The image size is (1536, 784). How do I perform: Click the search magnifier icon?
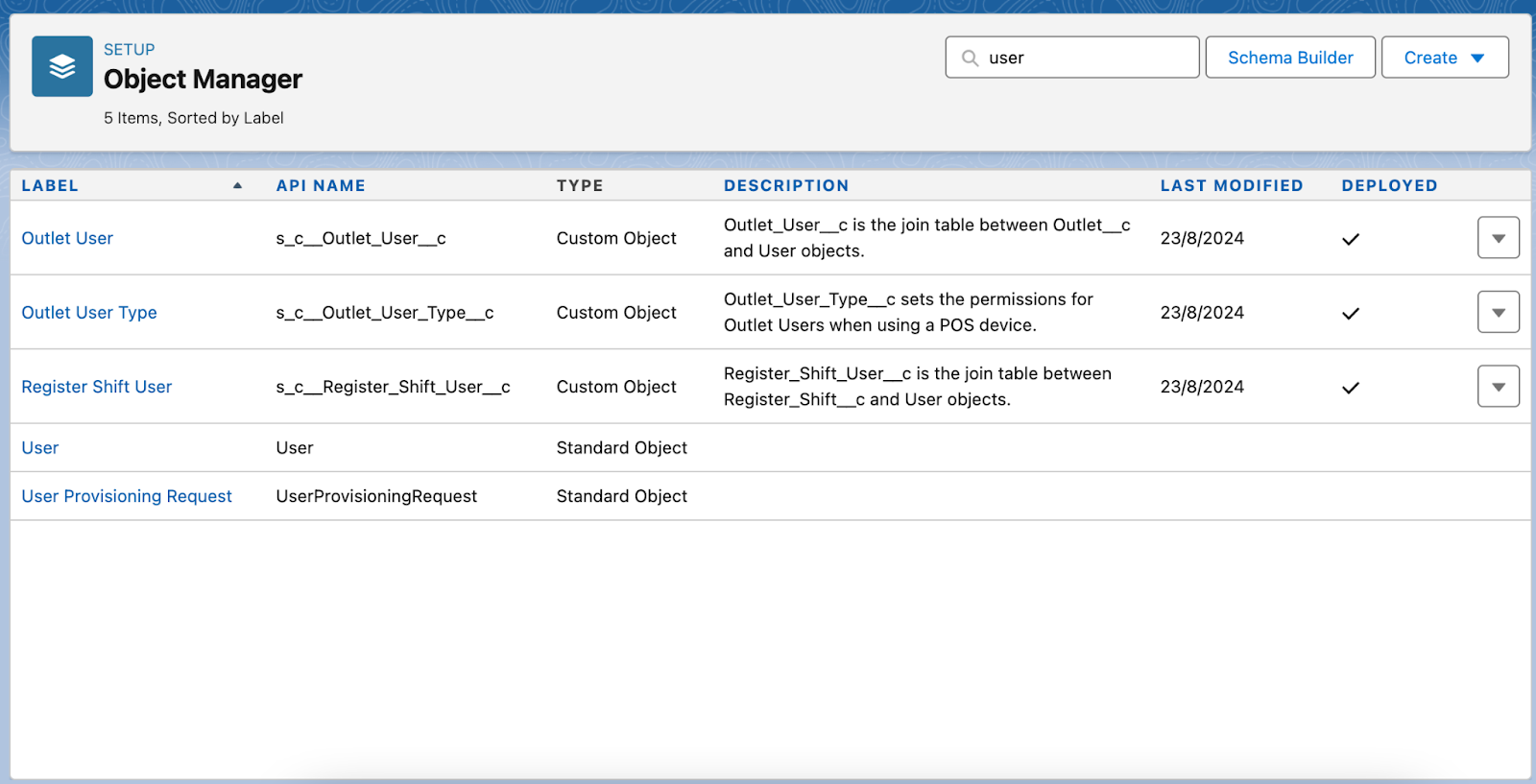pyautogui.click(x=971, y=58)
